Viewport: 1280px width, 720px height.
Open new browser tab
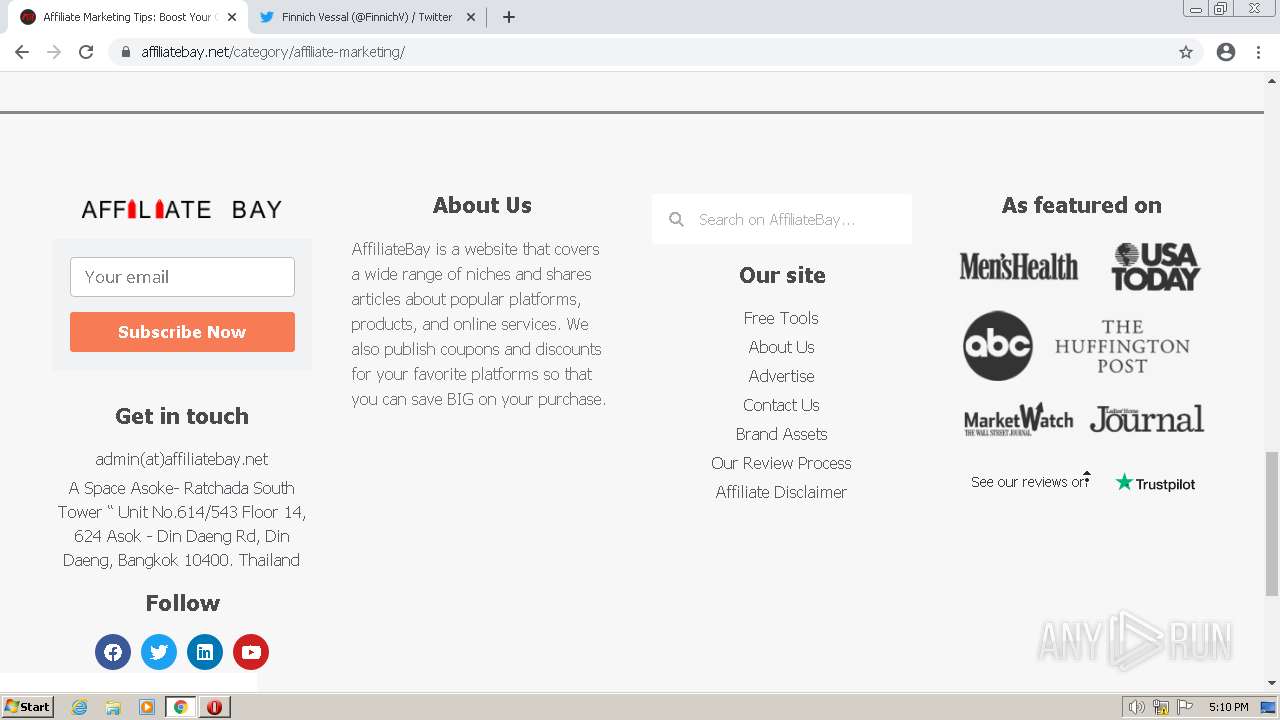point(509,17)
